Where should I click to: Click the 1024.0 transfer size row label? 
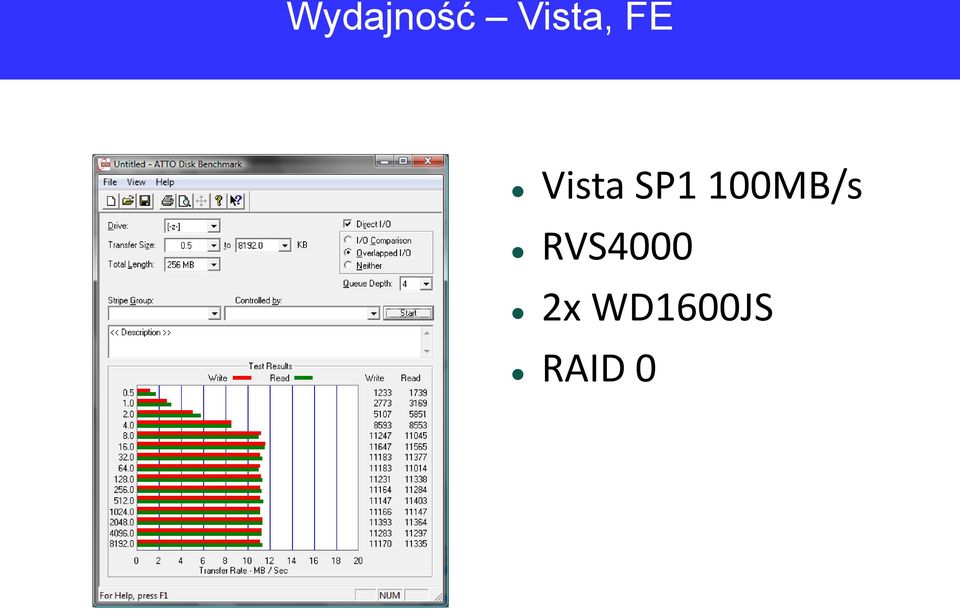[x=122, y=512]
